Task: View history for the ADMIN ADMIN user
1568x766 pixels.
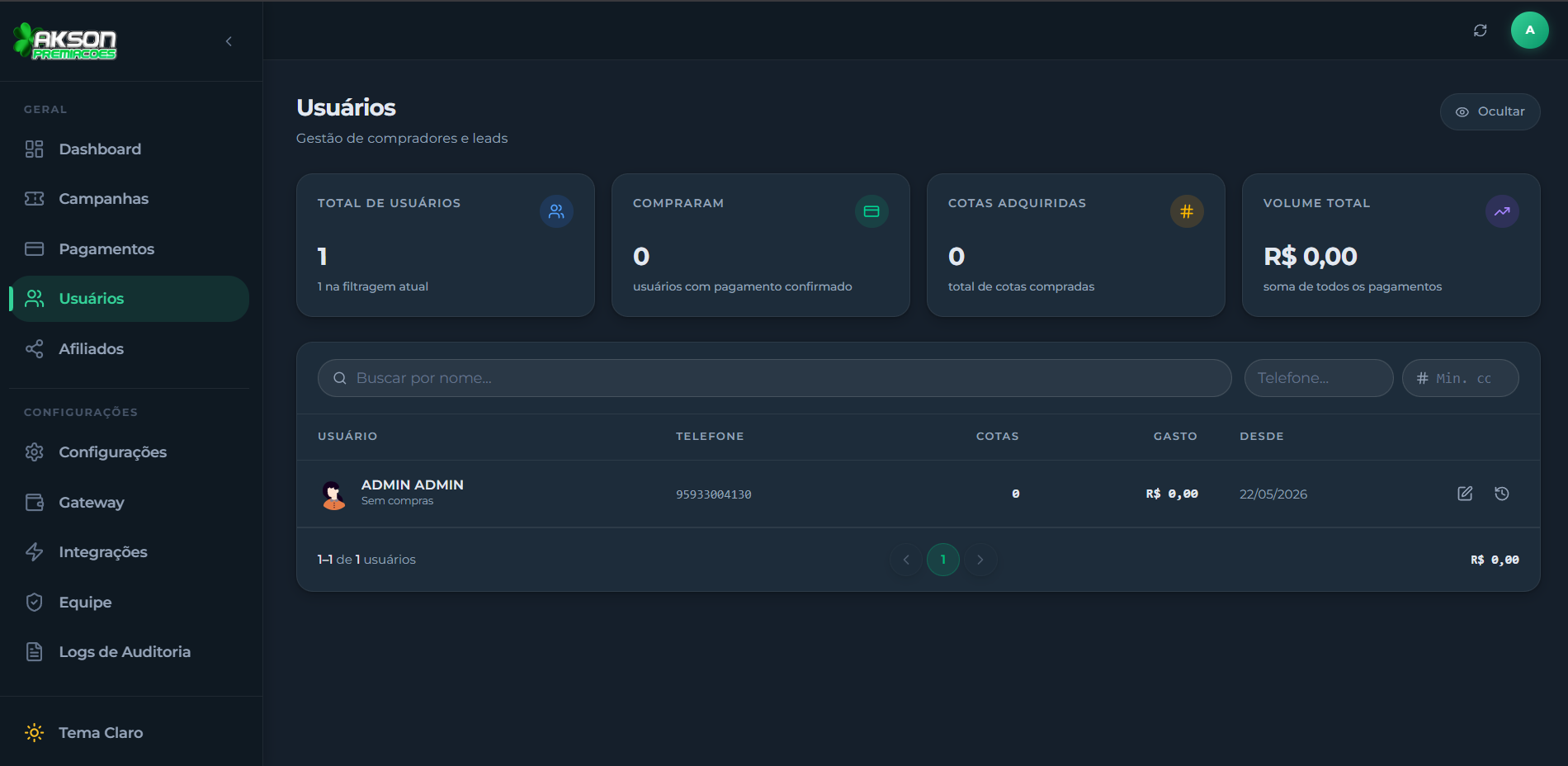Action: [x=1502, y=494]
